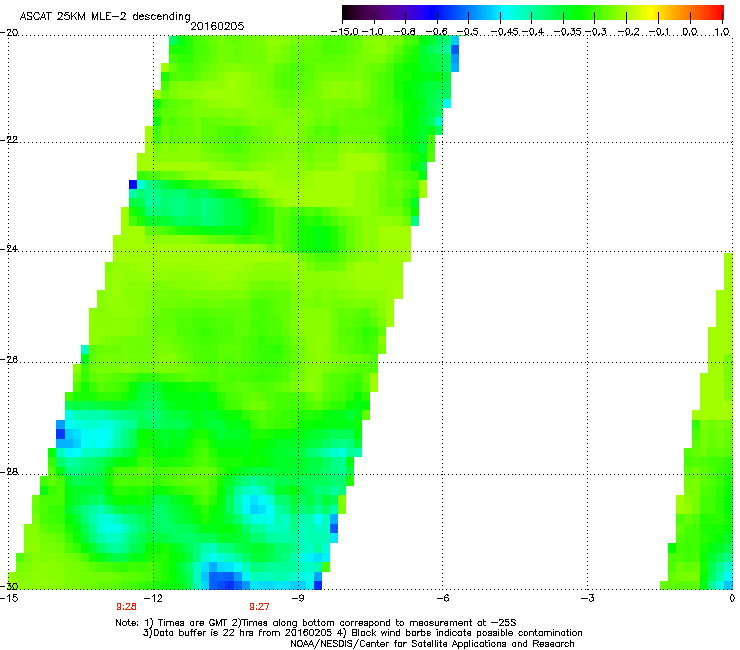Select the "-0.8" color scale label
740x650 pixels.
(x=404, y=32)
